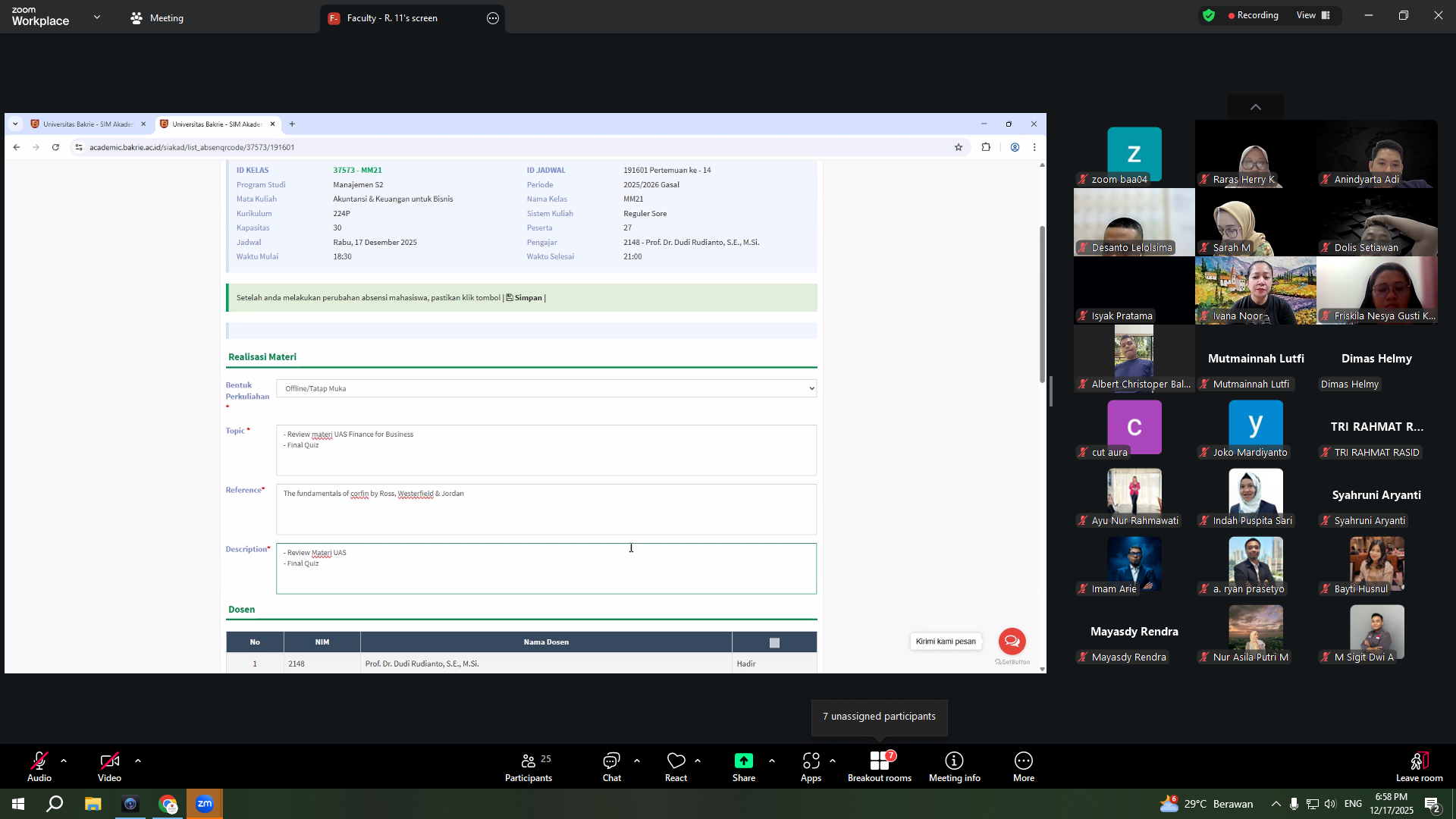Bookmark this page with the star
This screenshot has width=1456, height=819.
click(959, 147)
